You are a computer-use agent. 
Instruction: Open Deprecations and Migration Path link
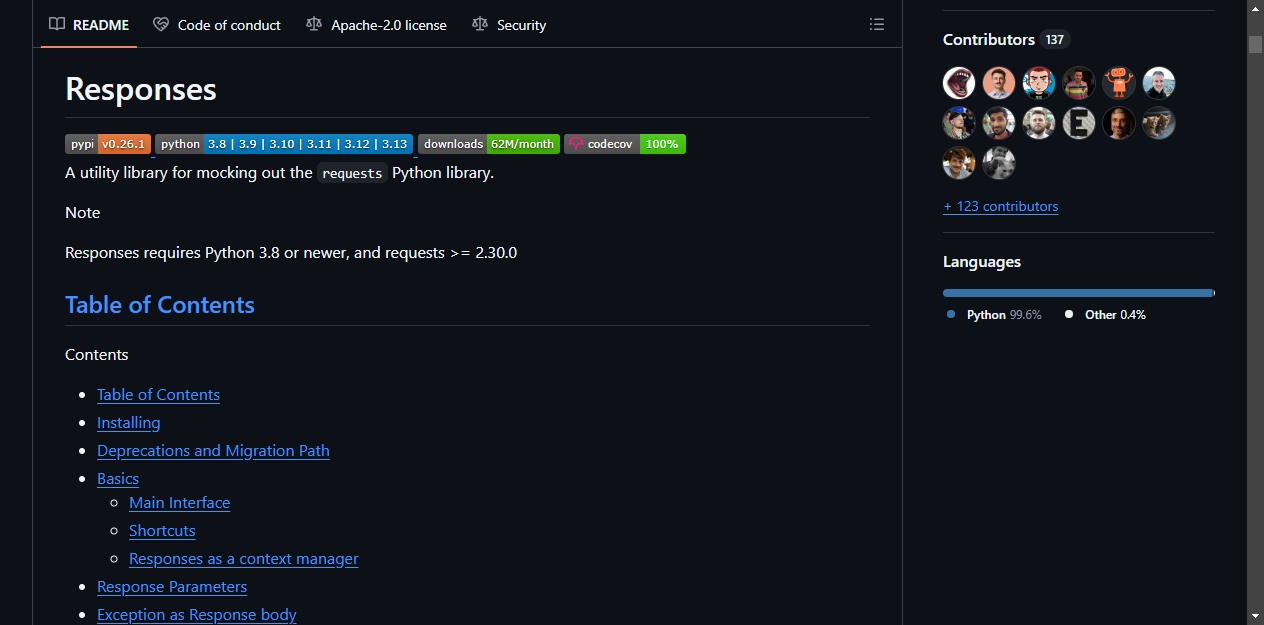click(213, 451)
